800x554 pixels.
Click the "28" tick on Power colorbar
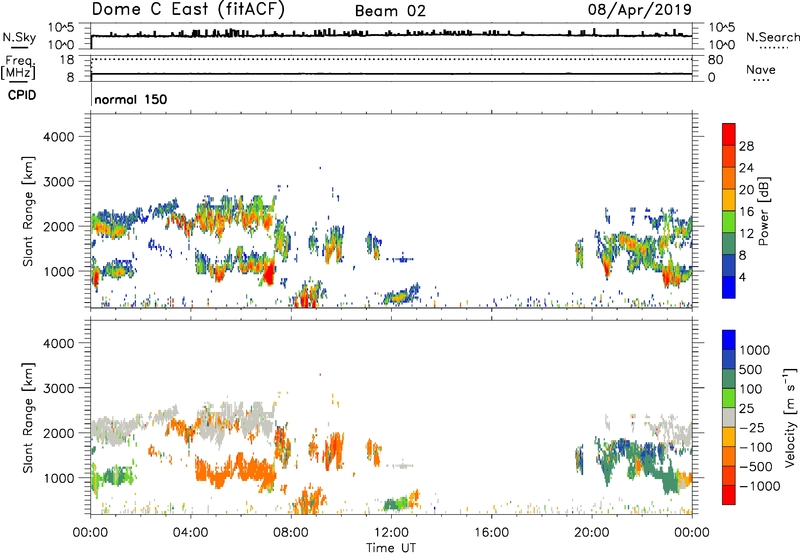pyautogui.click(x=746, y=146)
